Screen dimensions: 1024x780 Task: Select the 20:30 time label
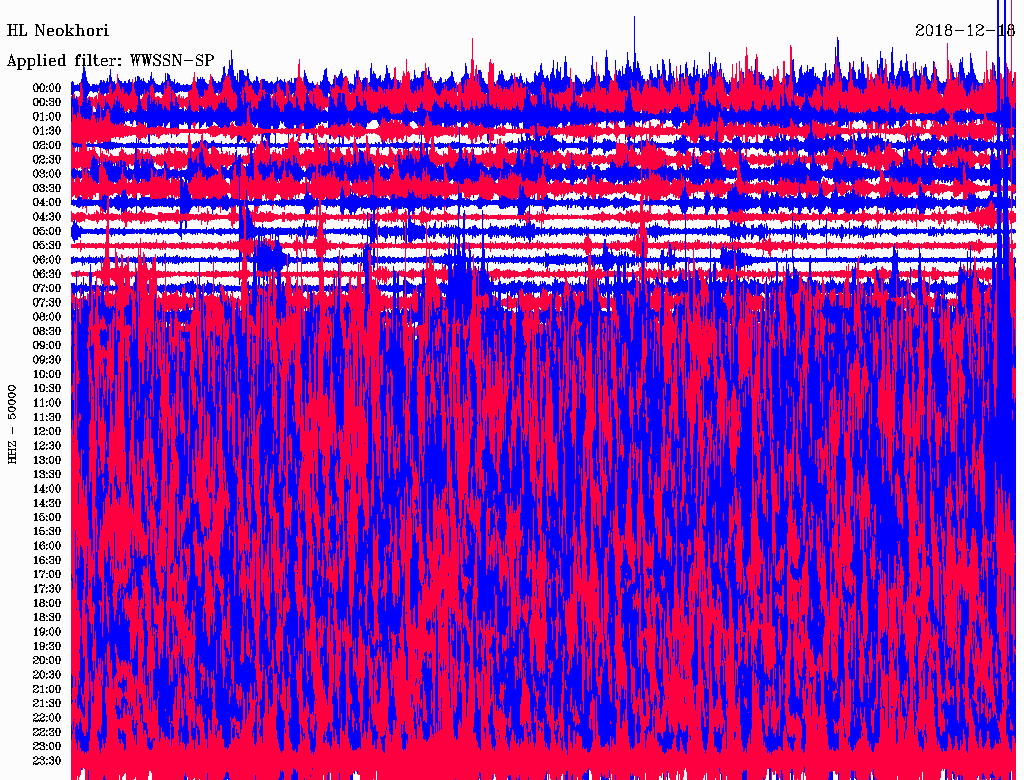[x=47, y=675]
